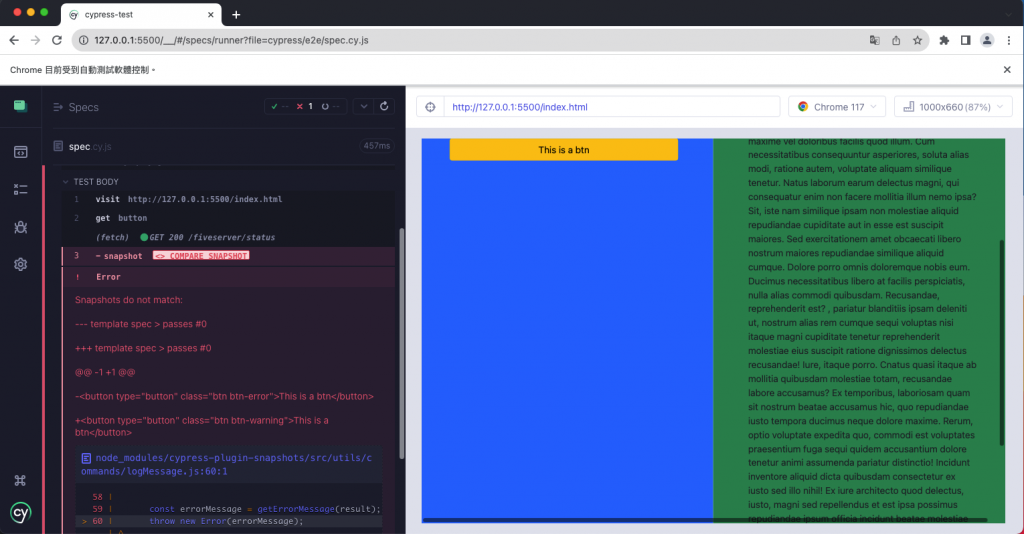Open spec.cy.js file in the reporter
This screenshot has height=534, width=1024.
[x=90, y=146]
